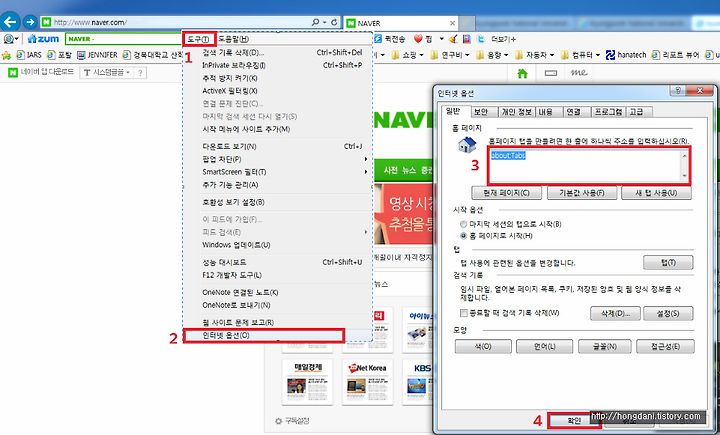This screenshot has height=435, width=720.
Task: Expand SmartScreen 필터(T) submenu
Action: [277, 172]
